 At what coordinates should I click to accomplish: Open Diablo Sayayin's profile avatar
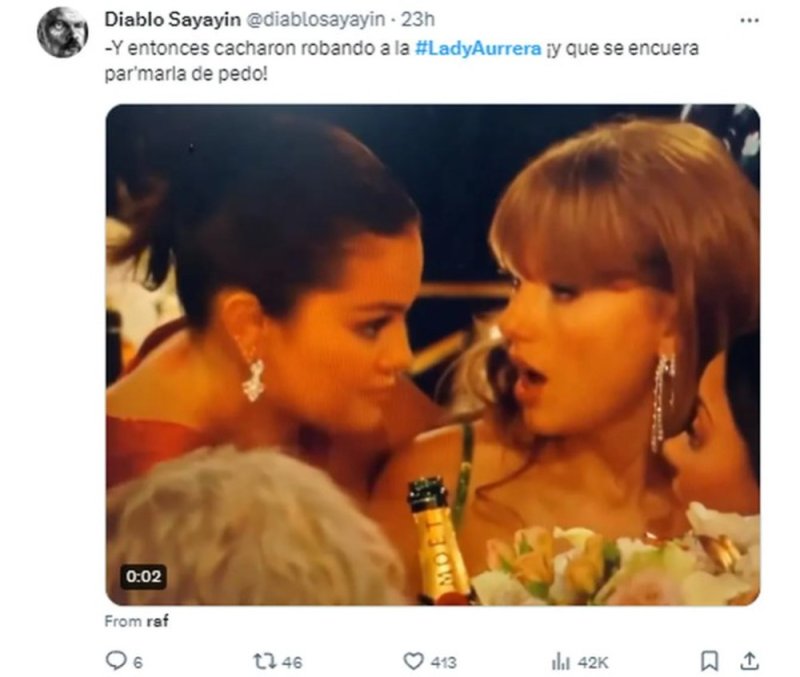62,32
